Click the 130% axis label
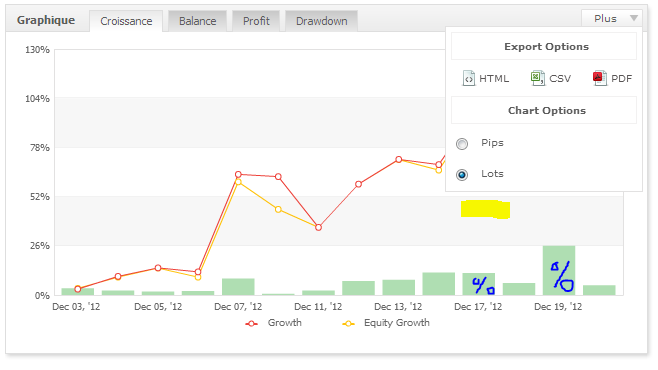The width and height of the screenshot is (658, 370). coord(37,50)
